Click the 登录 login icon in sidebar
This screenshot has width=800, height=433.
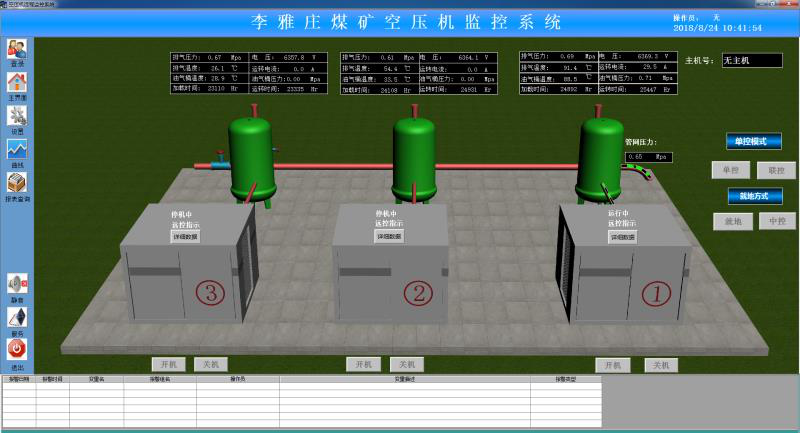pos(17,50)
